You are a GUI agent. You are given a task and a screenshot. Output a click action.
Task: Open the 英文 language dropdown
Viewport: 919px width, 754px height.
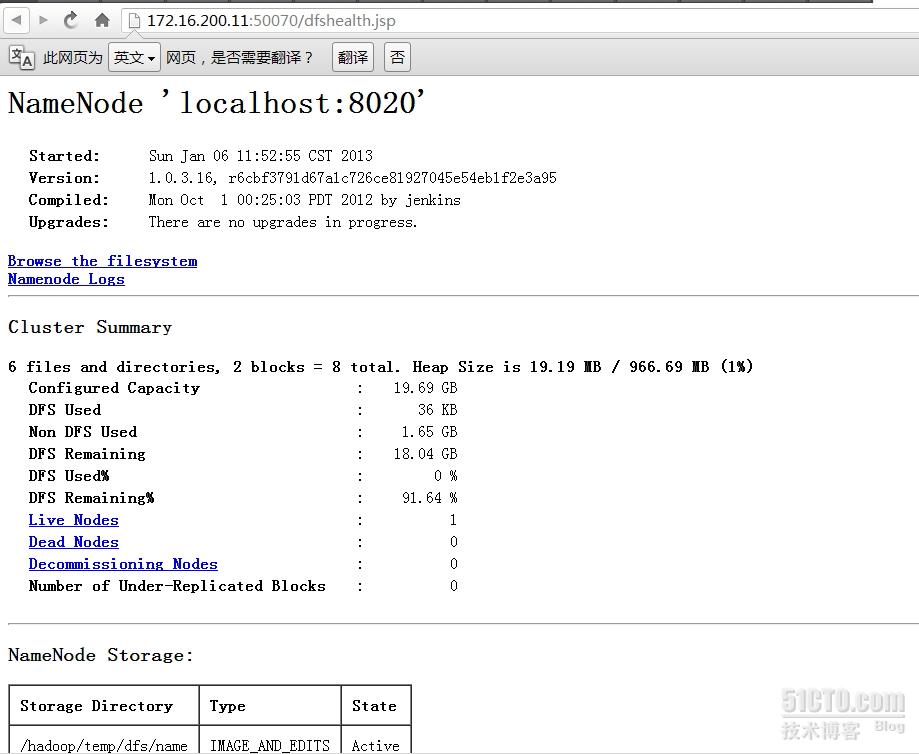point(134,57)
